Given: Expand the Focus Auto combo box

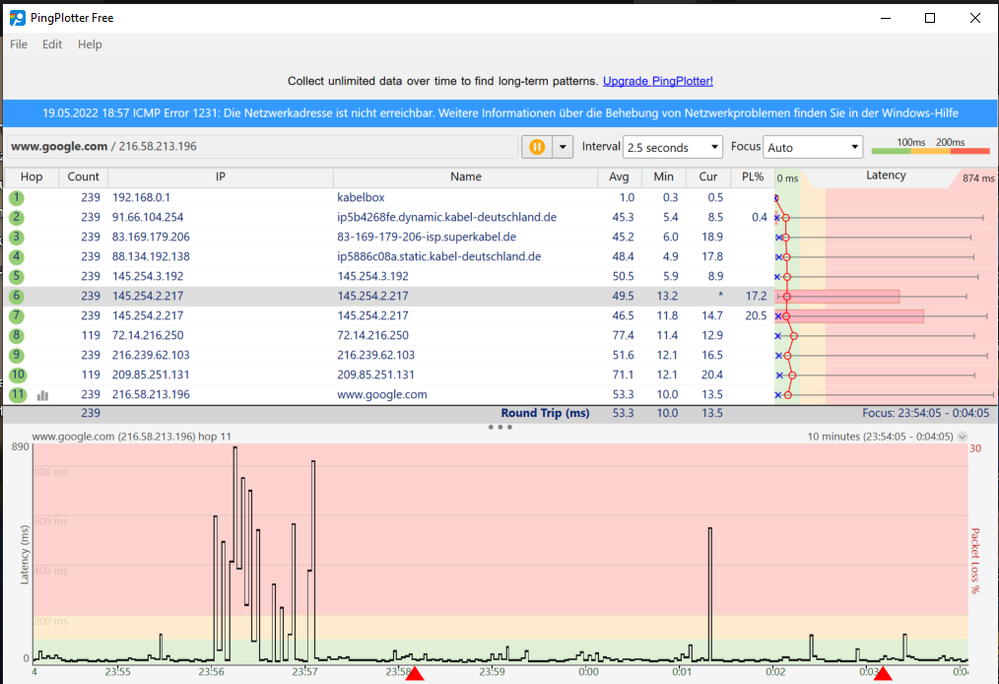Looking at the screenshot, I should tap(813, 147).
